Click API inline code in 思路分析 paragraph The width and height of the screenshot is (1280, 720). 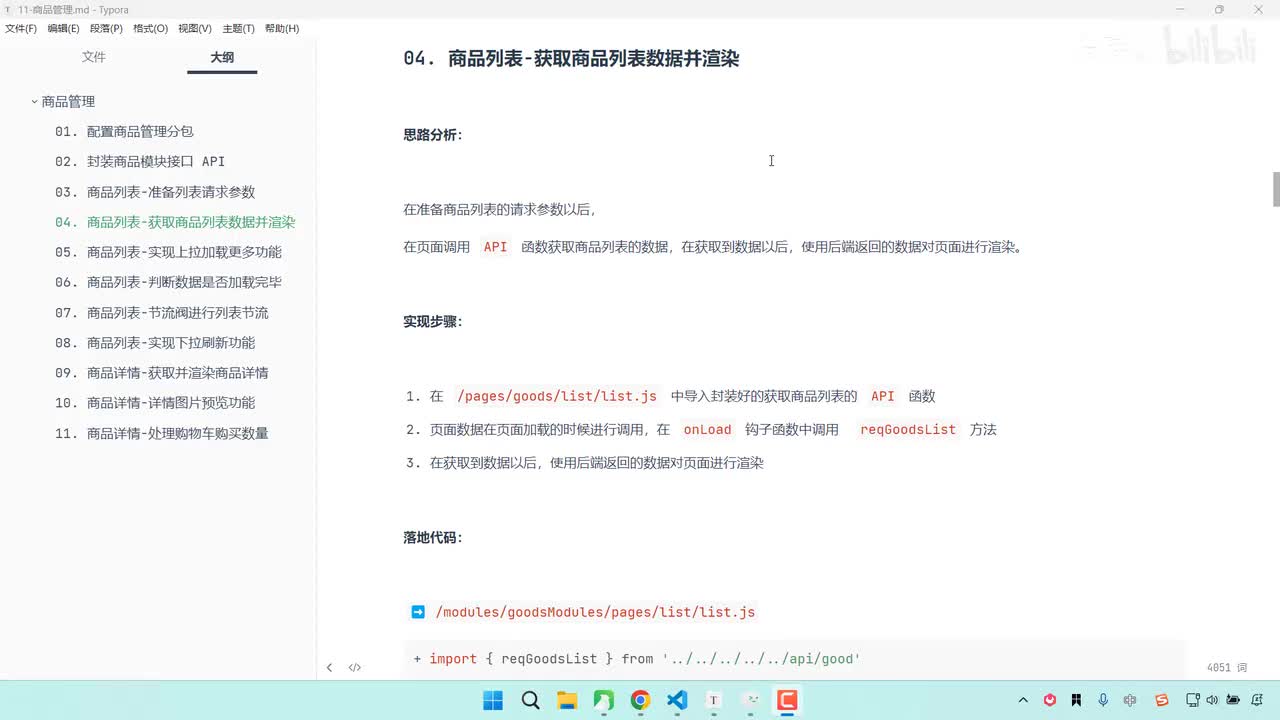tap(495, 247)
